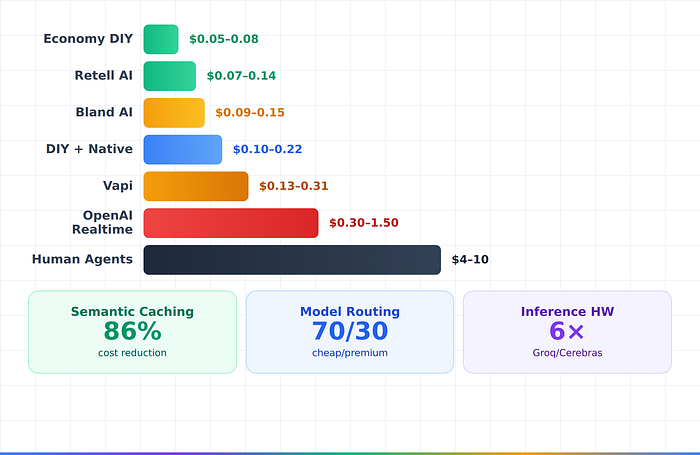This screenshot has height=455, width=700.
Task: Select the $0.07–0.14 price label
Action: 241,76
